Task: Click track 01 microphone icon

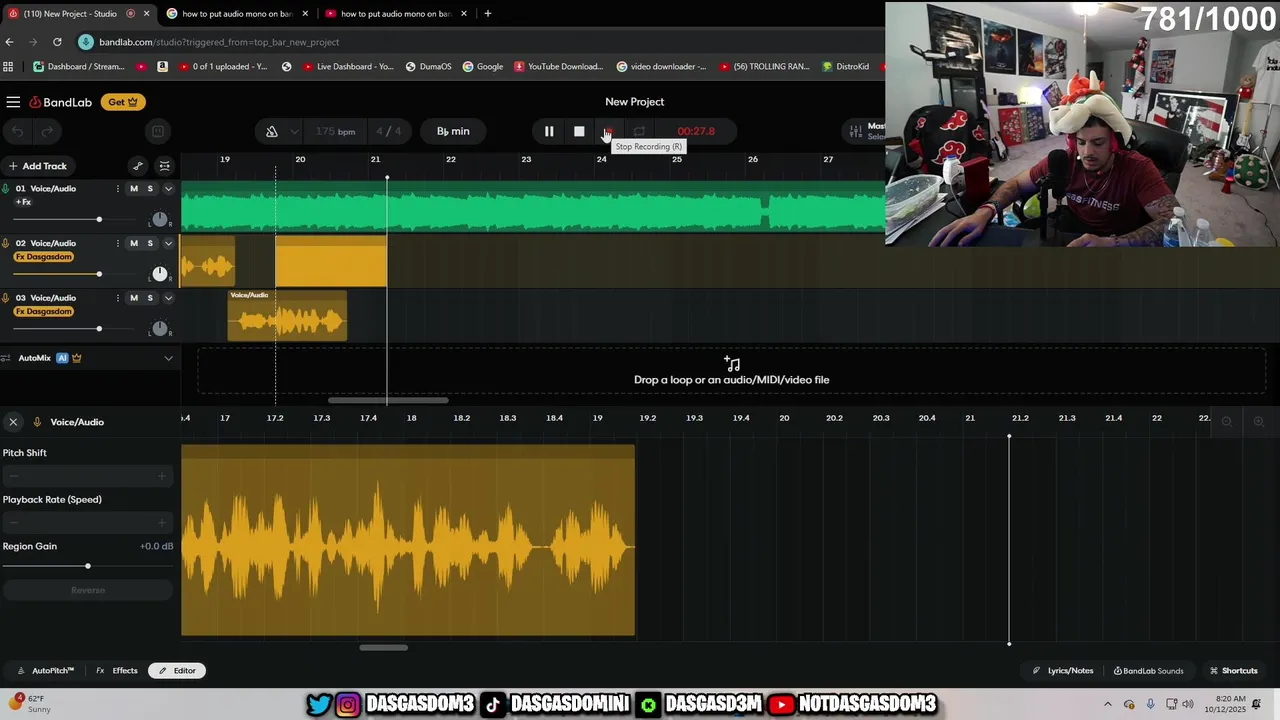Action: tap(6, 189)
